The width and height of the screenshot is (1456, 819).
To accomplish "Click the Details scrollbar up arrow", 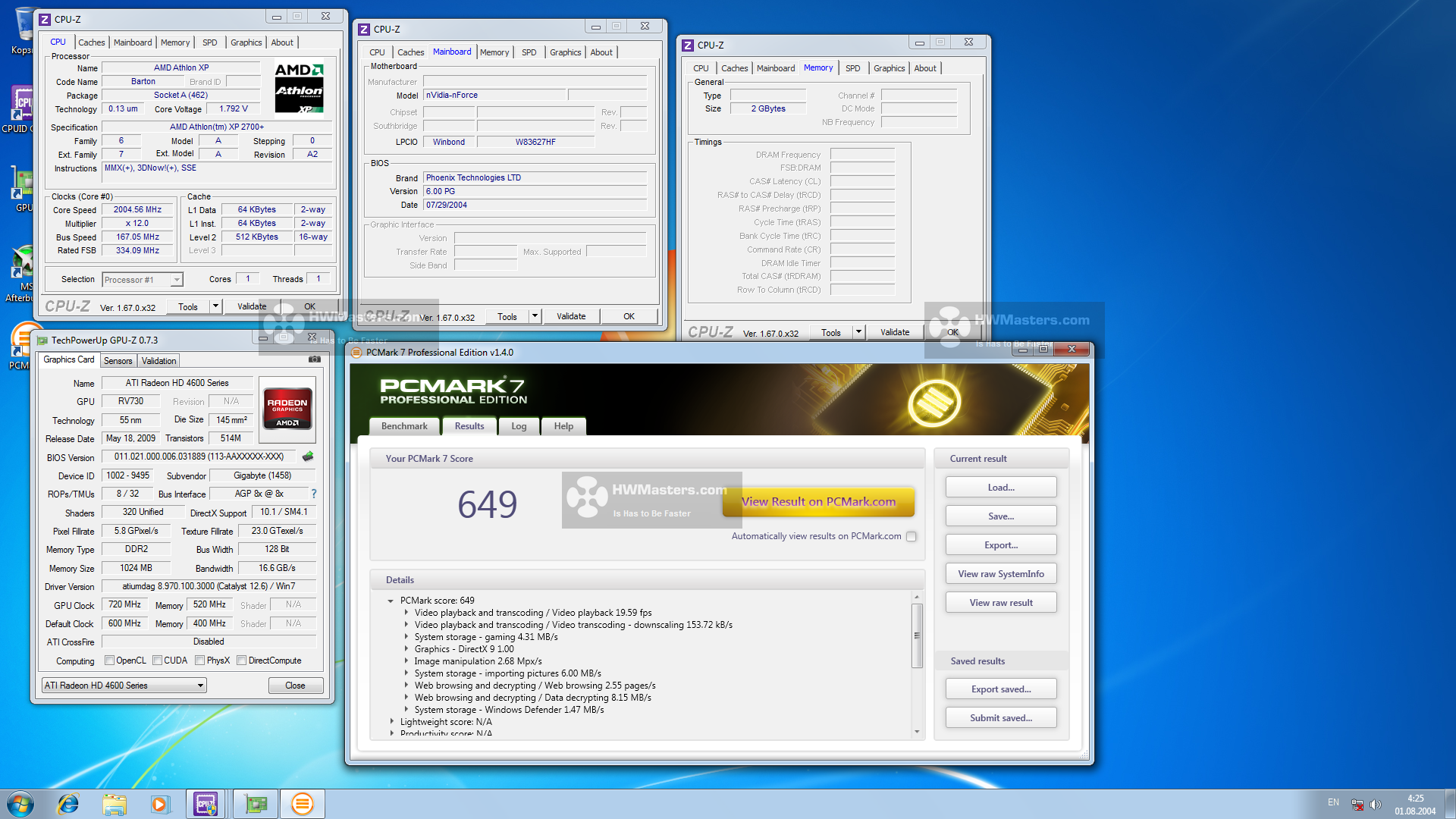I will [917, 598].
